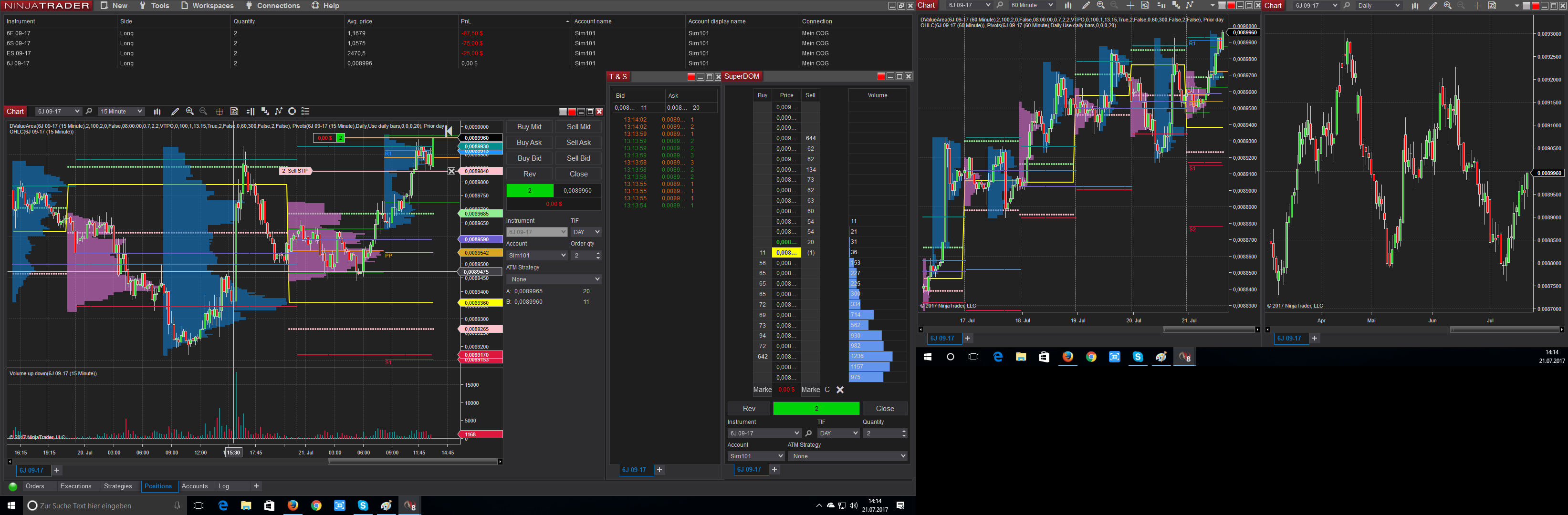The width and height of the screenshot is (1568, 515).
Task: Click 60 Minute chart horizontal scrollbar thumb
Action: pos(1209,330)
